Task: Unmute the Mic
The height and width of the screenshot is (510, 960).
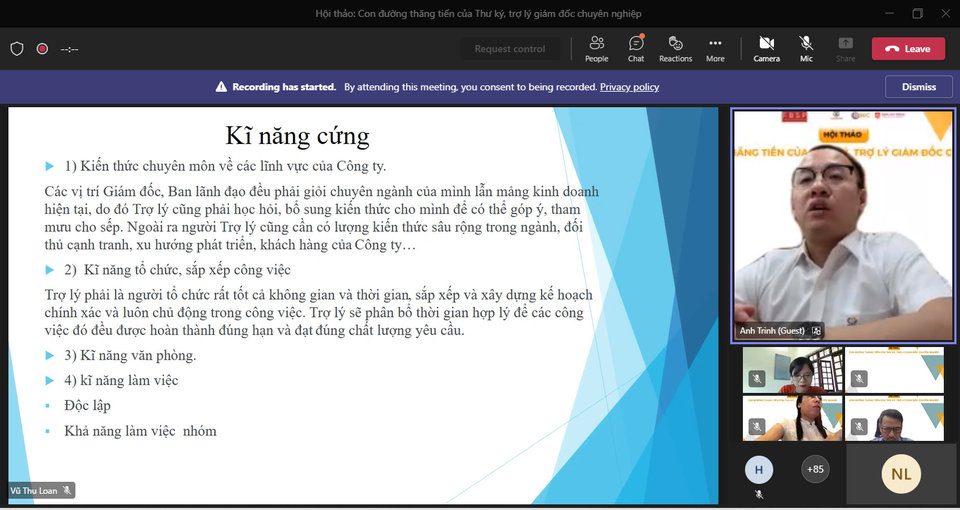Action: tap(806, 49)
